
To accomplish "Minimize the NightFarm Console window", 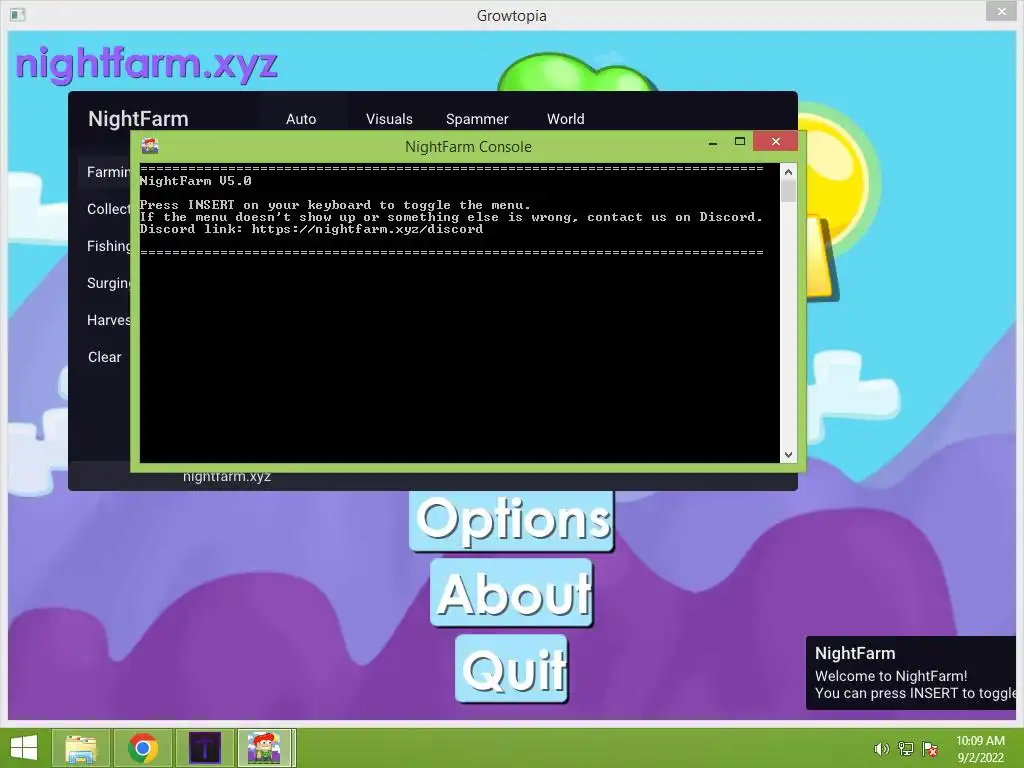I will pyautogui.click(x=713, y=142).
